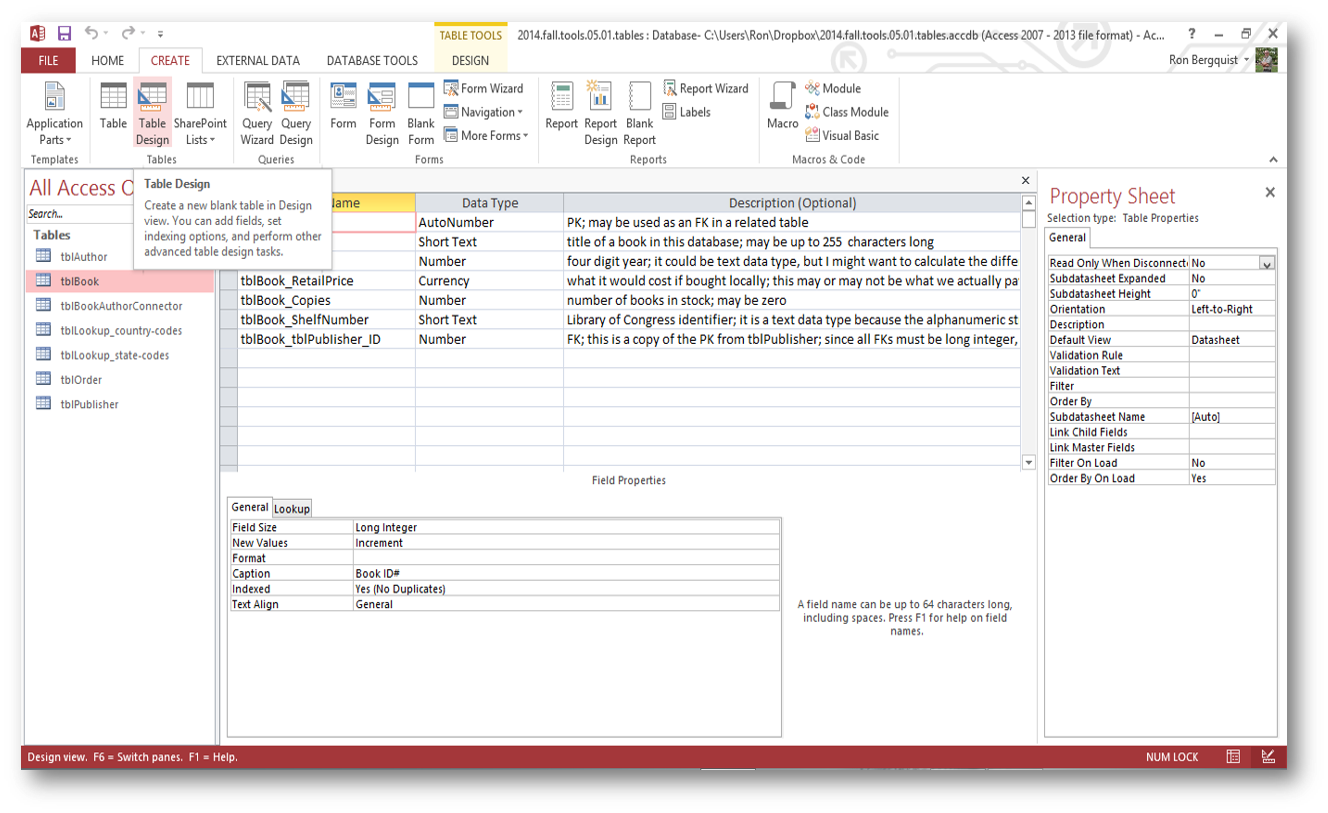Open the External Data ribbon tab
The image size is (1328, 813).
tap(258, 60)
